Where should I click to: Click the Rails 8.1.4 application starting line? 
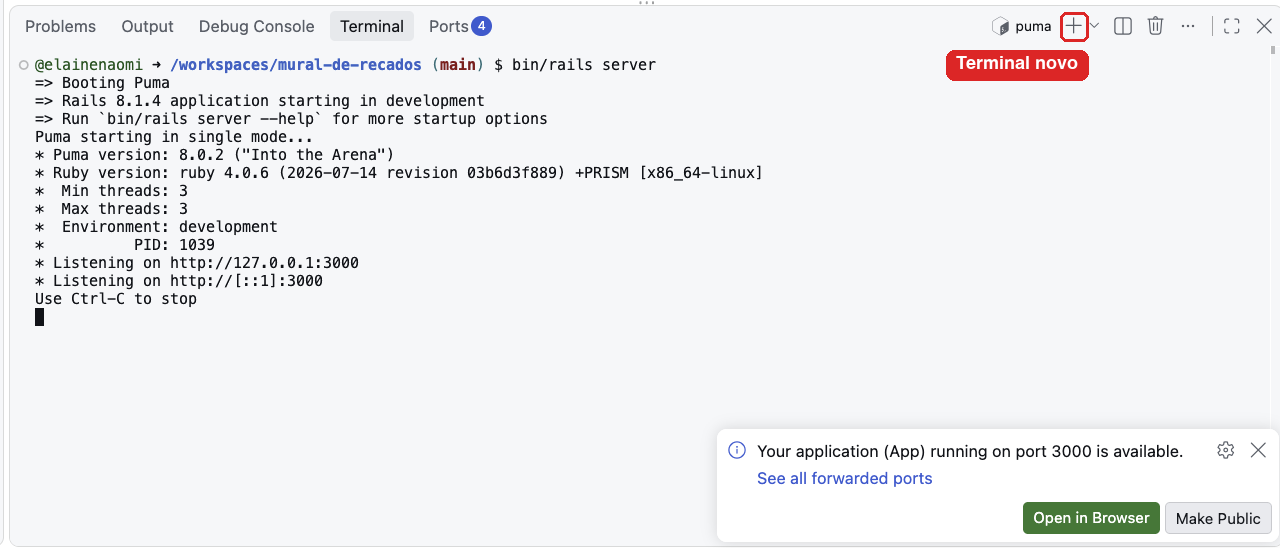tap(260, 101)
